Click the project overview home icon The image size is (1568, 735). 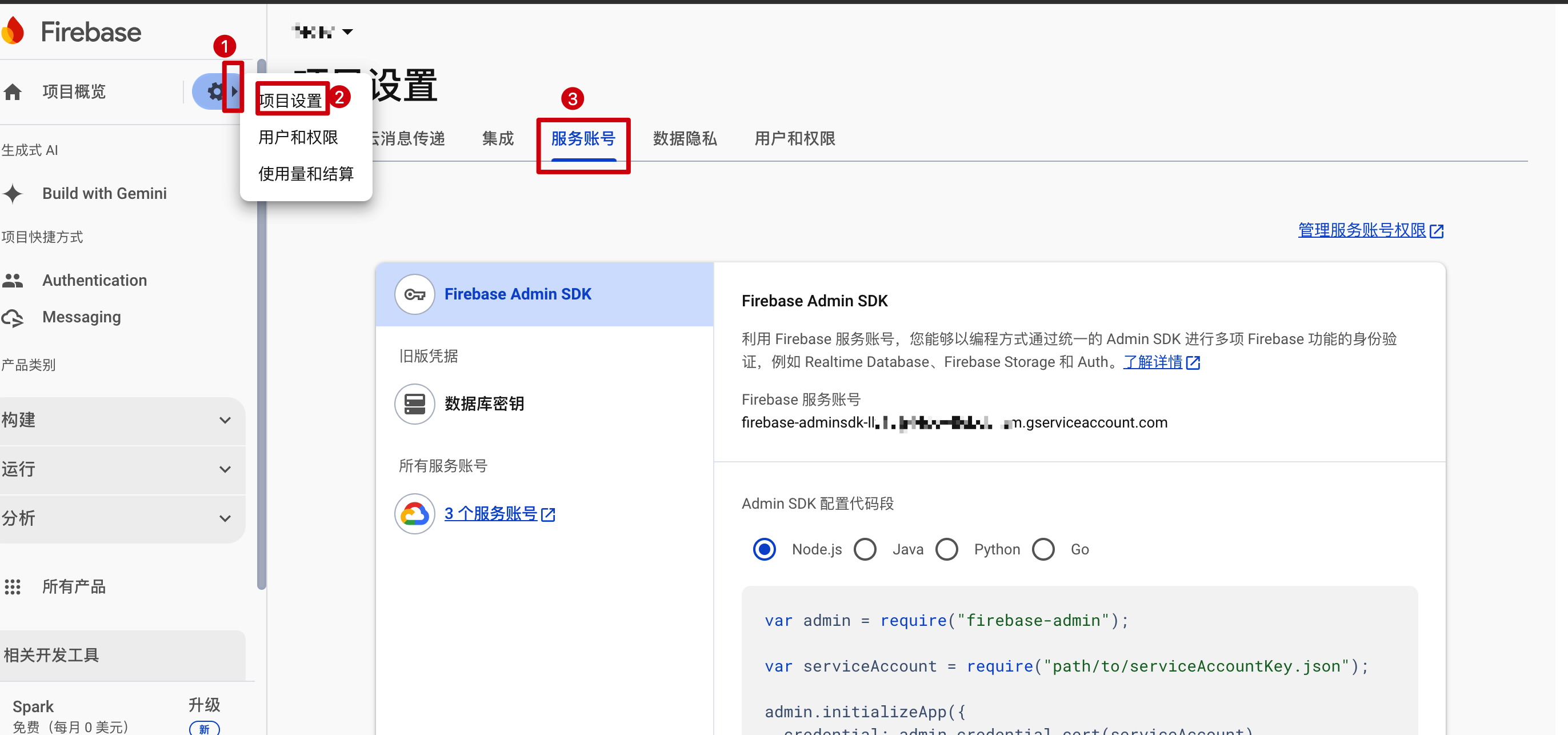pyautogui.click(x=13, y=92)
